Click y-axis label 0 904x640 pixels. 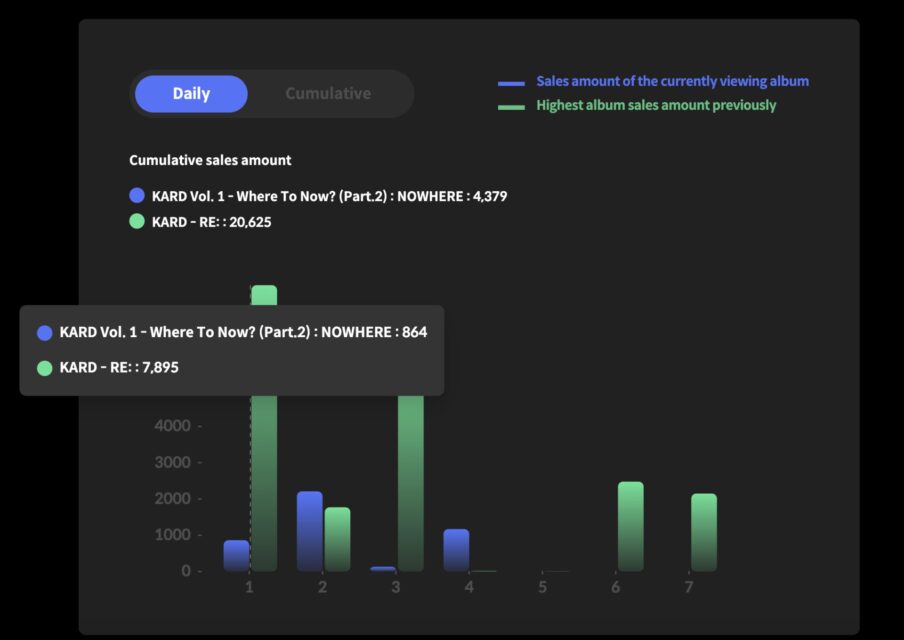click(186, 571)
